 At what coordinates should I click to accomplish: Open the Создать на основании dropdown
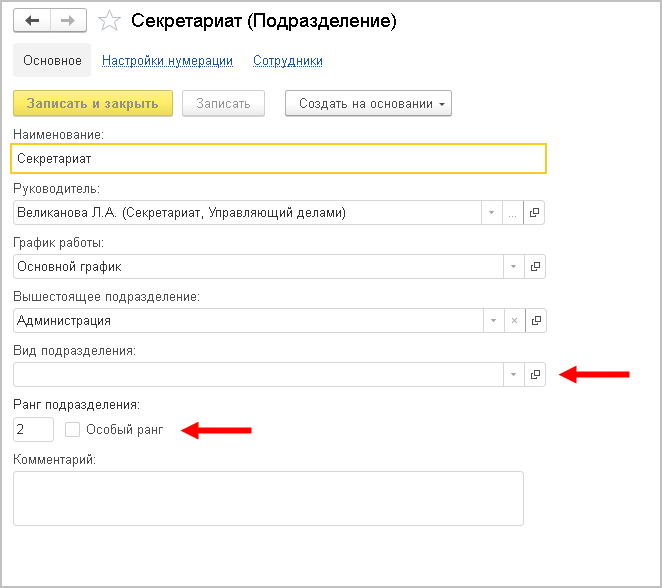click(x=368, y=104)
